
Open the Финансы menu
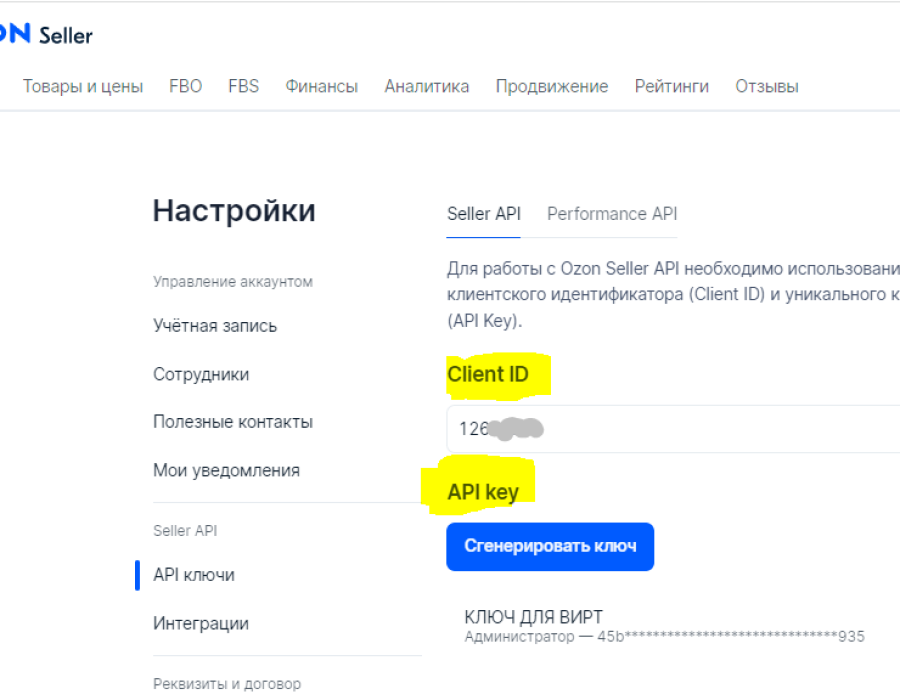pyautogui.click(x=321, y=86)
